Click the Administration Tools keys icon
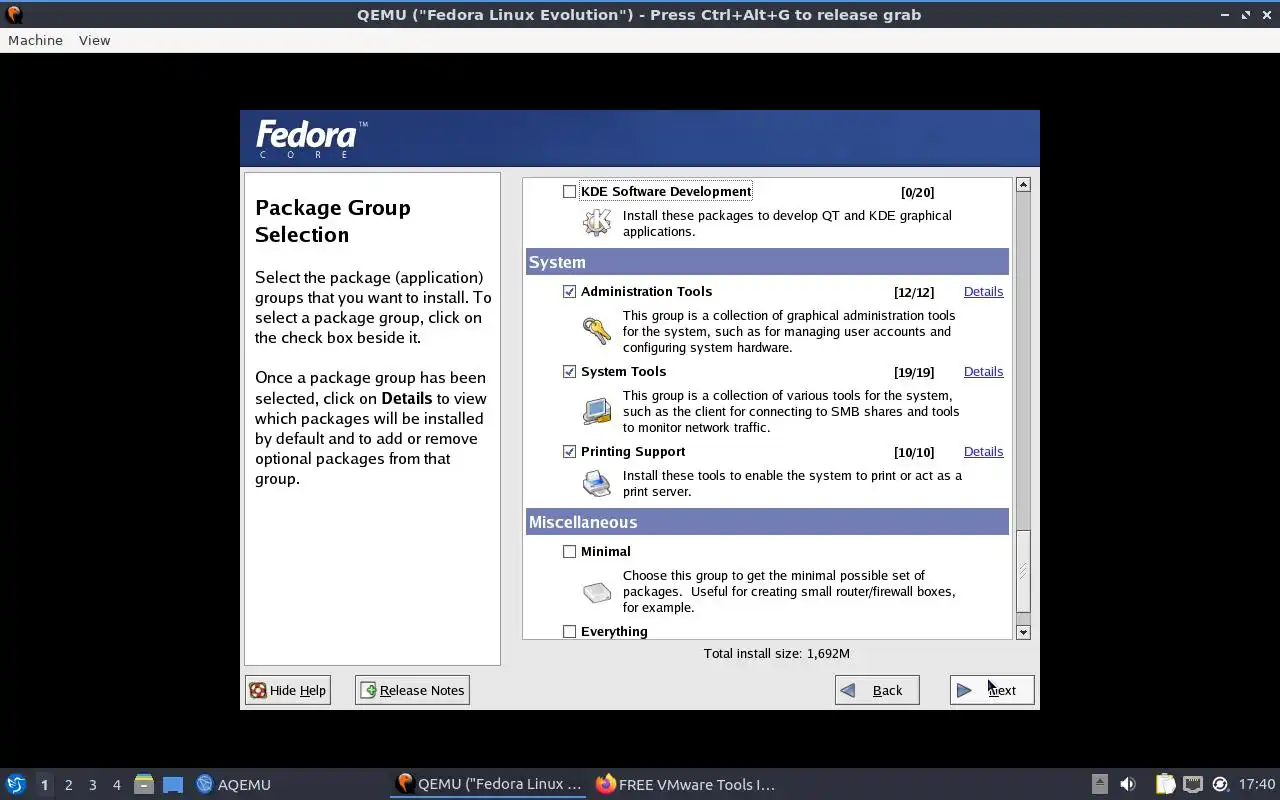 coord(597,331)
